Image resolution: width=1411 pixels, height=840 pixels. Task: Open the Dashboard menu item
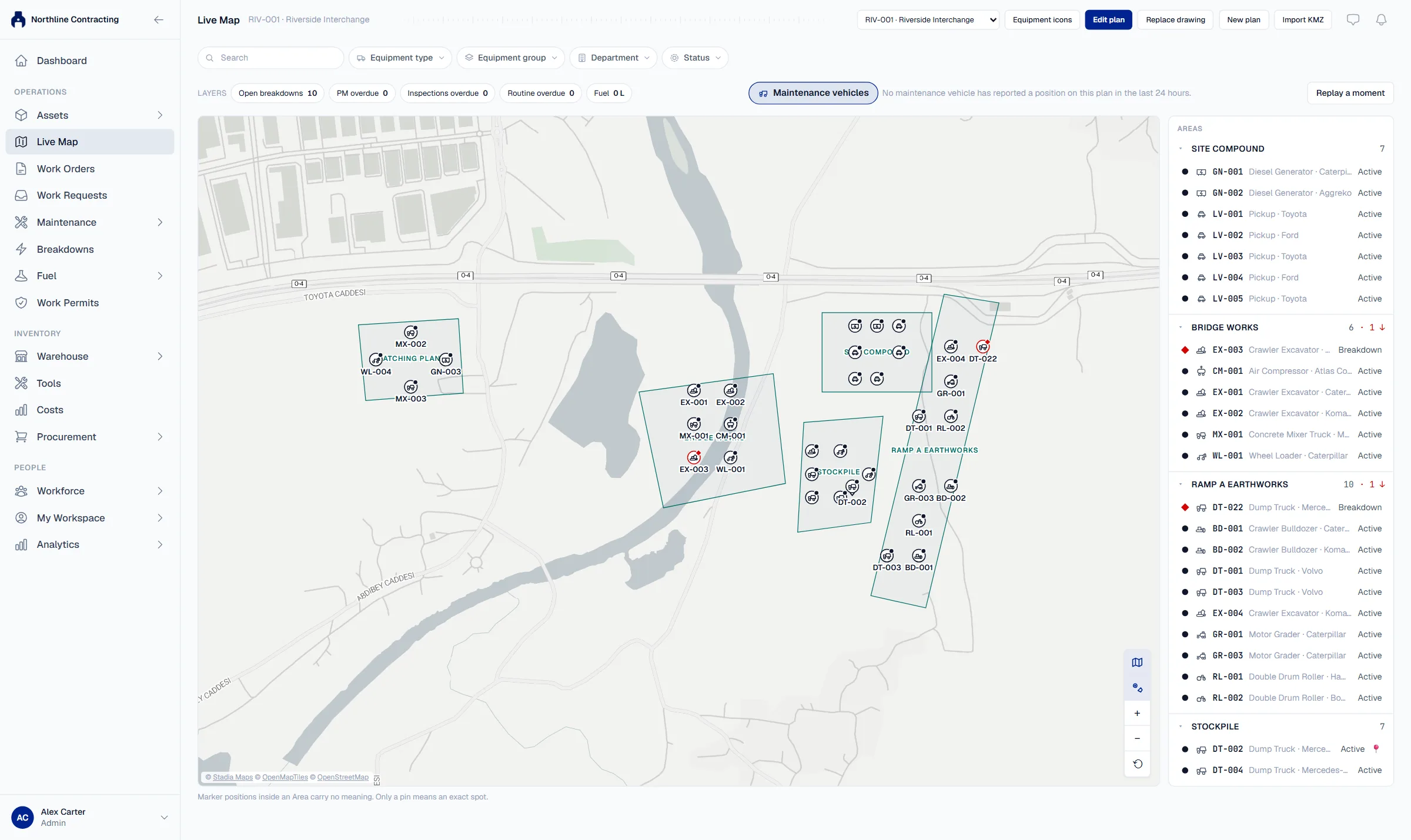pyautogui.click(x=90, y=61)
